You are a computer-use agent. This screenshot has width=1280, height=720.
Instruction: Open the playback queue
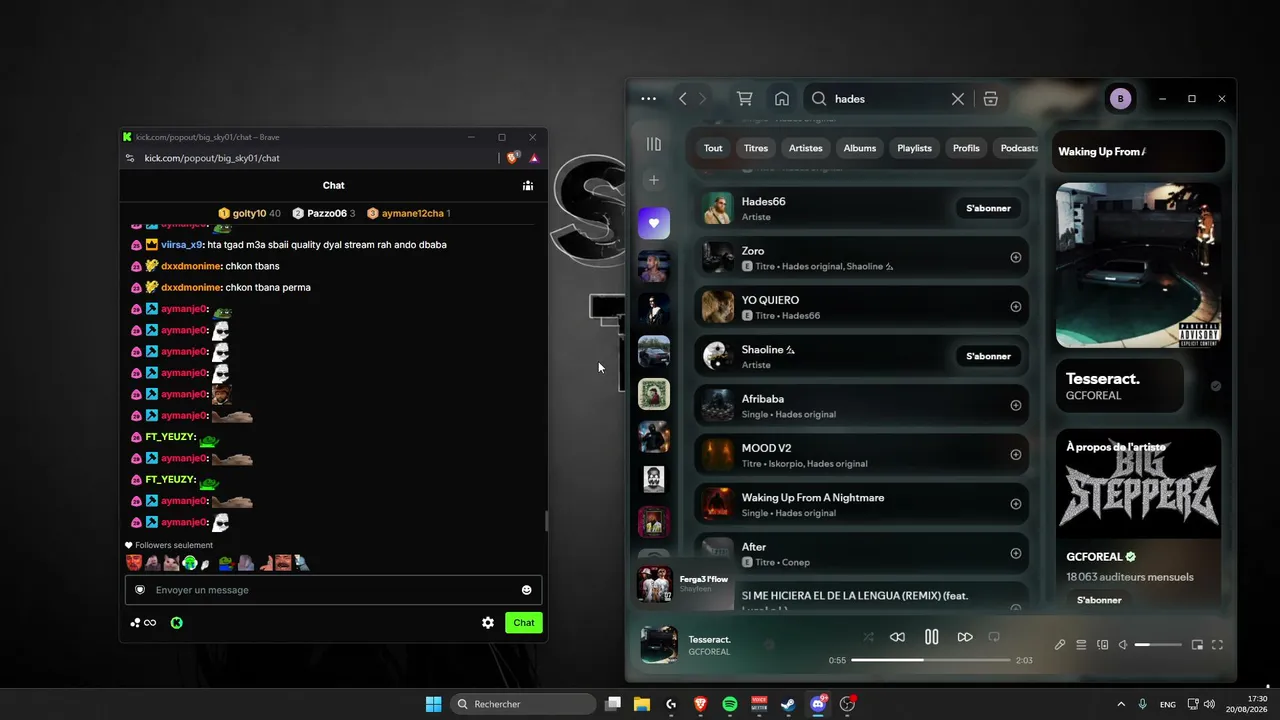1081,645
